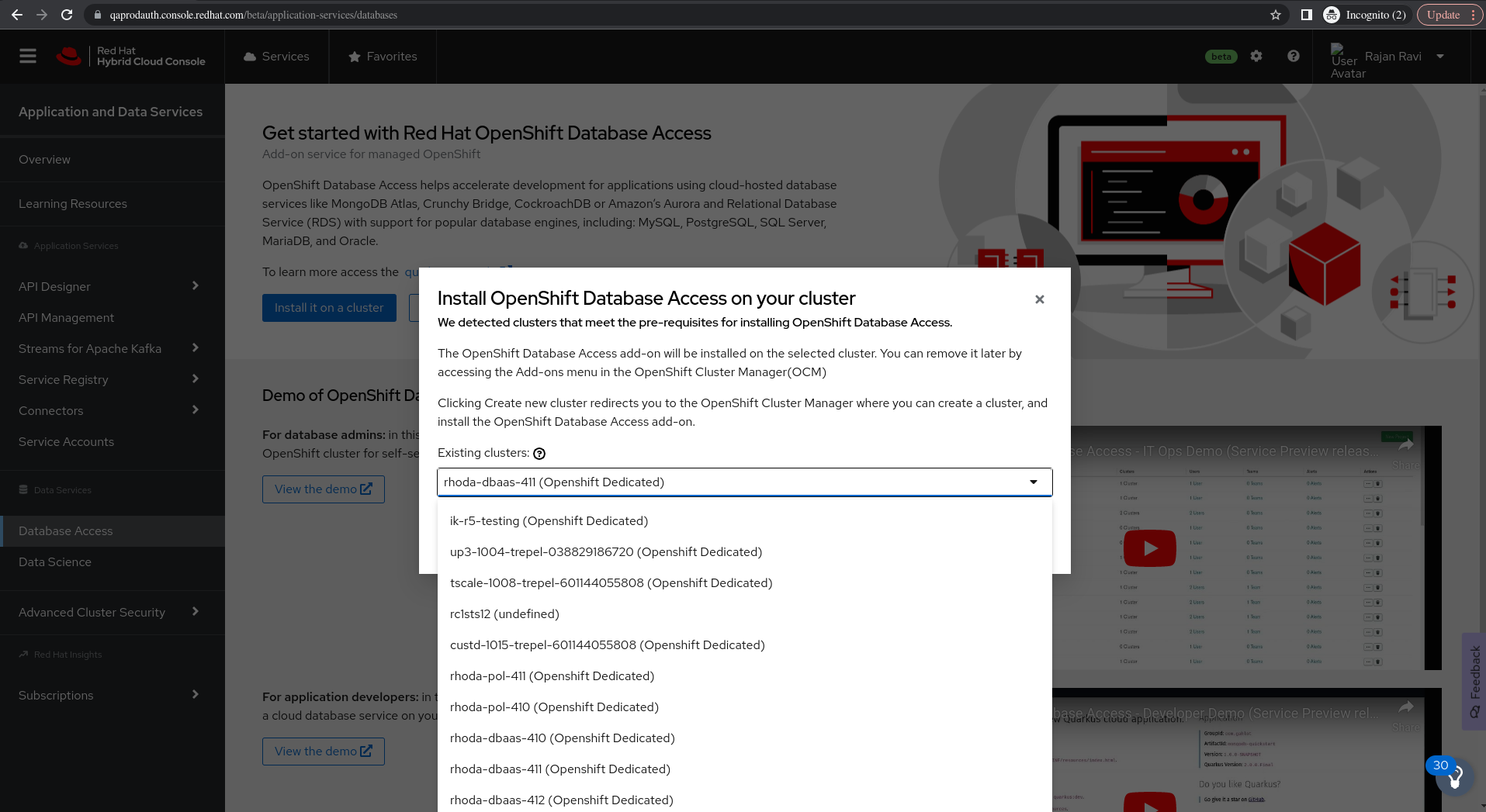
Task: Click the beta badge in header
Action: [x=1221, y=57]
